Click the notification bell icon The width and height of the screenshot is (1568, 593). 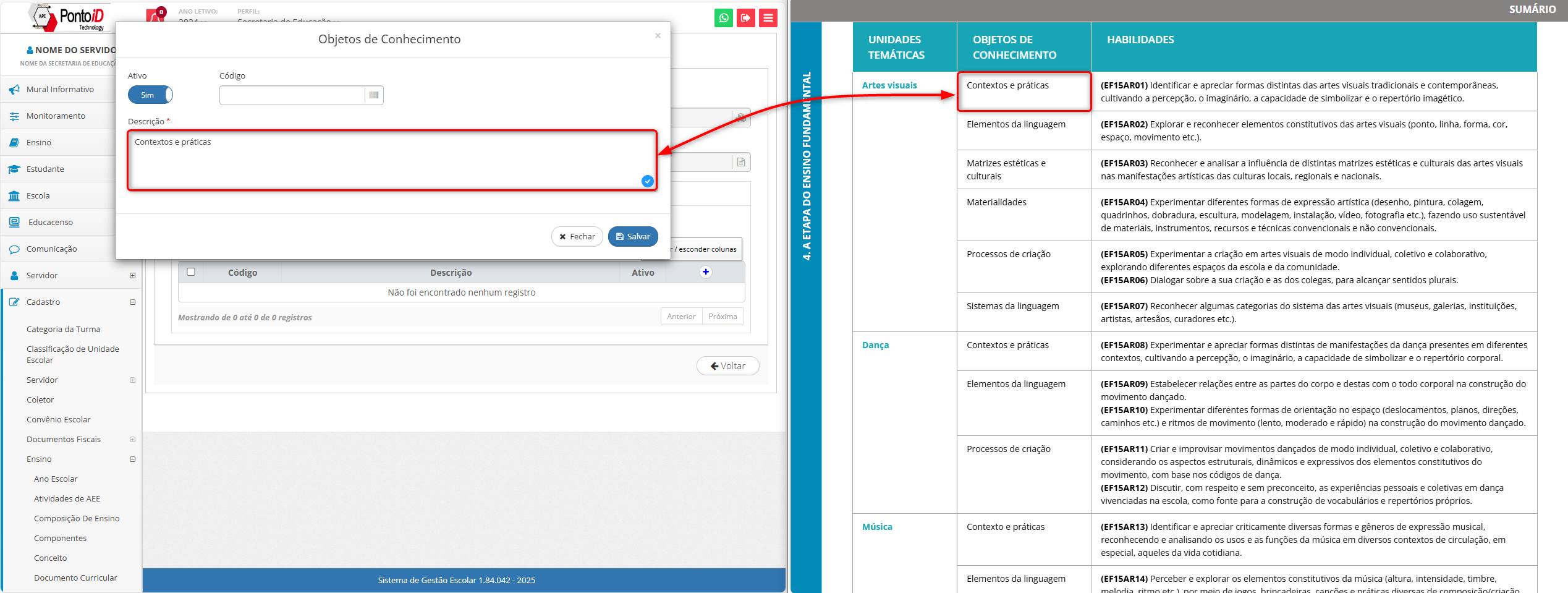tap(155, 17)
